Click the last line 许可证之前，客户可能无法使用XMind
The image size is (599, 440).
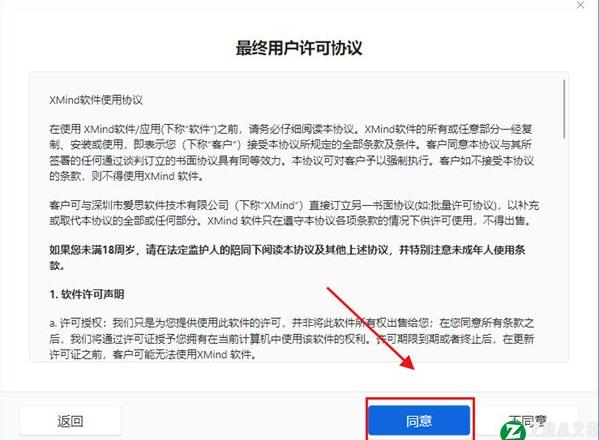pos(153,354)
